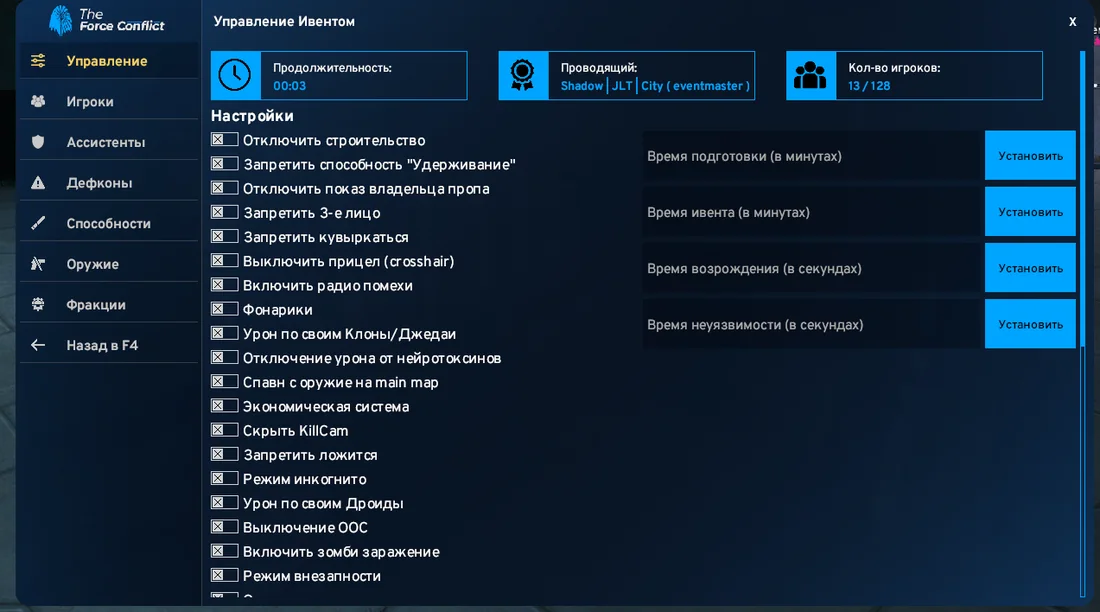Click The Force Conflict logo
This screenshot has width=1100, height=612.
pyautogui.click(x=107, y=20)
